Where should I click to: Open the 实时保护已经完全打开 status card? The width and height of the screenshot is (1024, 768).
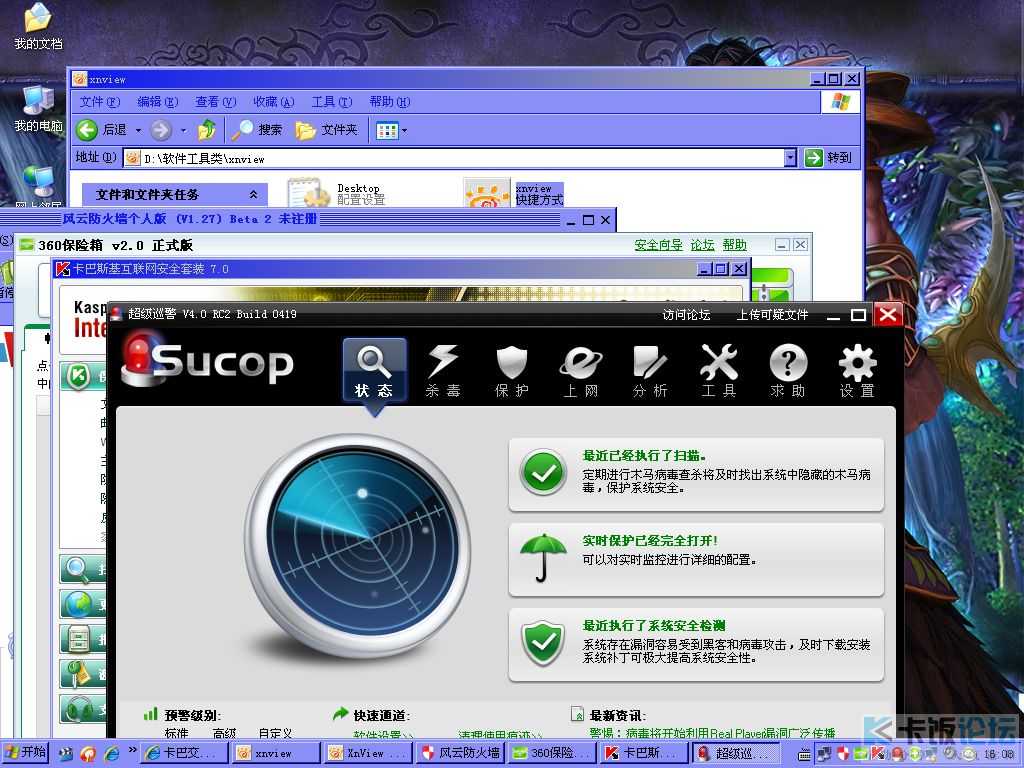(696, 559)
